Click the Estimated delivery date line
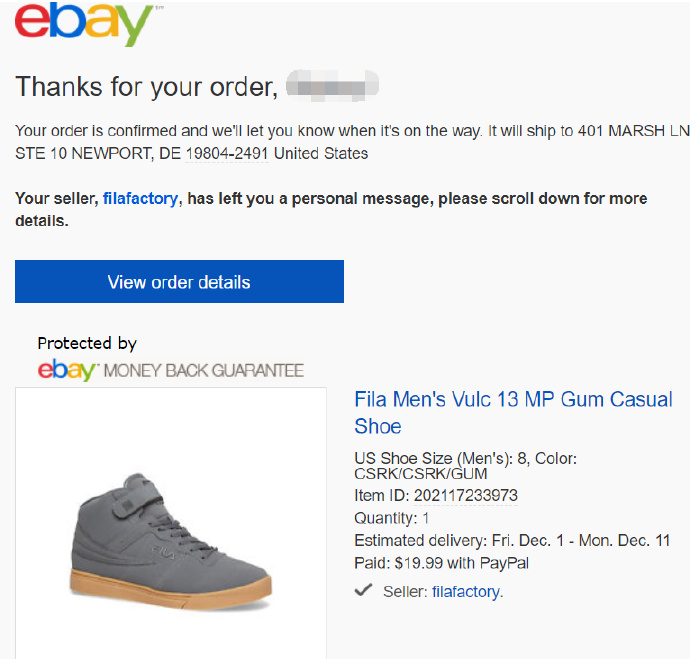Screen dimensions: 690x659 pos(512,541)
